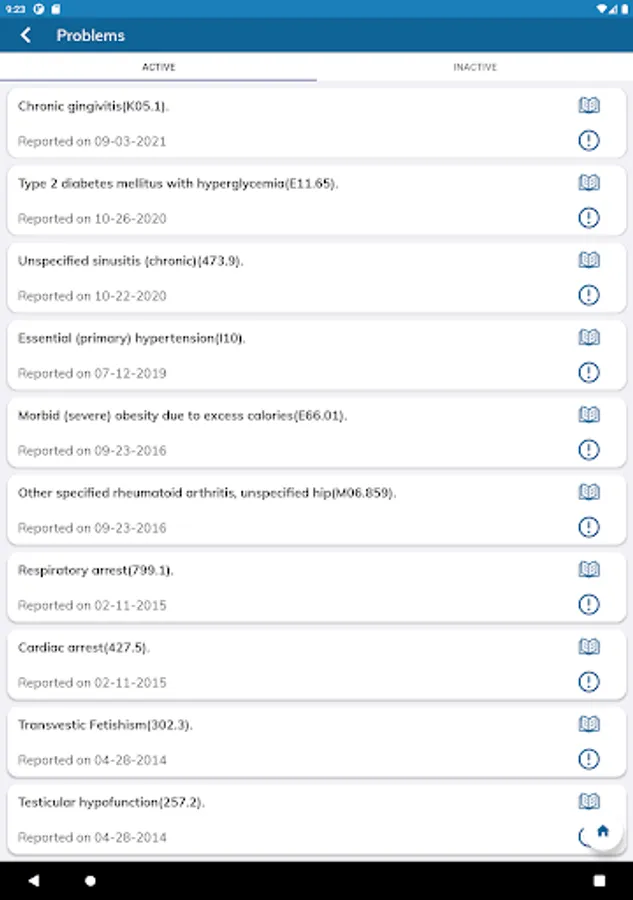The height and width of the screenshot is (900, 633).
Task: Select the Active tab
Action: (158, 67)
